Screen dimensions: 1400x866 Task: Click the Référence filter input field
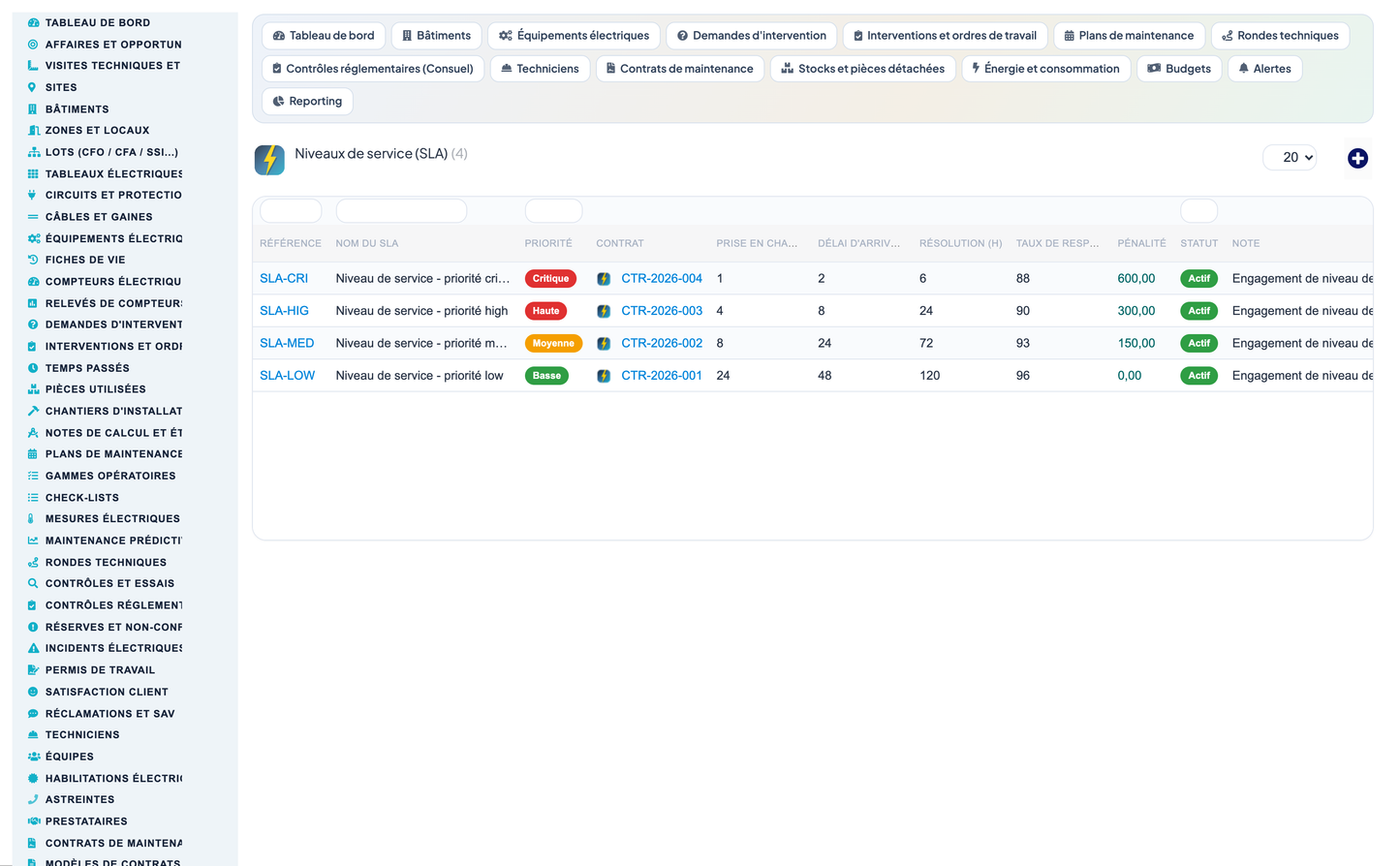[x=291, y=210]
